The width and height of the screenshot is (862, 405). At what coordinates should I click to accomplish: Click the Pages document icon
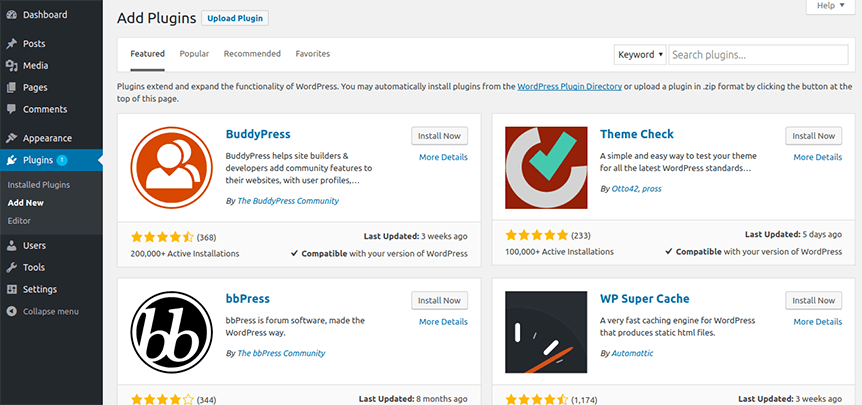pyautogui.click(x=12, y=87)
